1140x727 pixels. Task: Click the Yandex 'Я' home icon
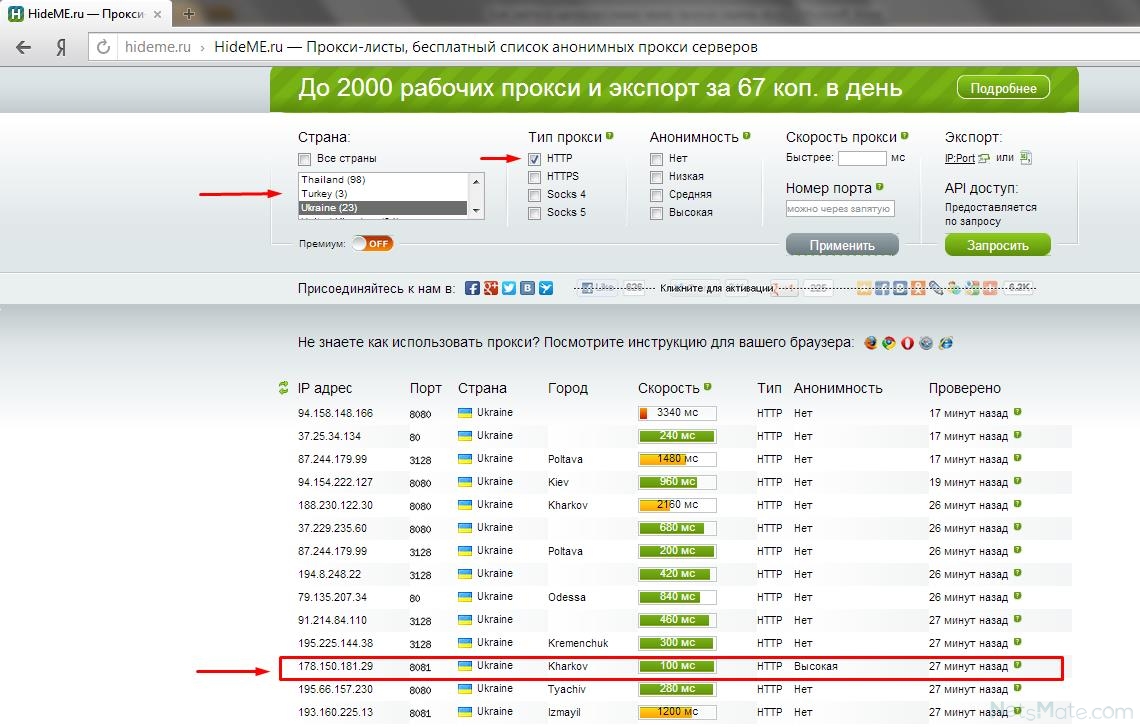[x=61, y=47]
